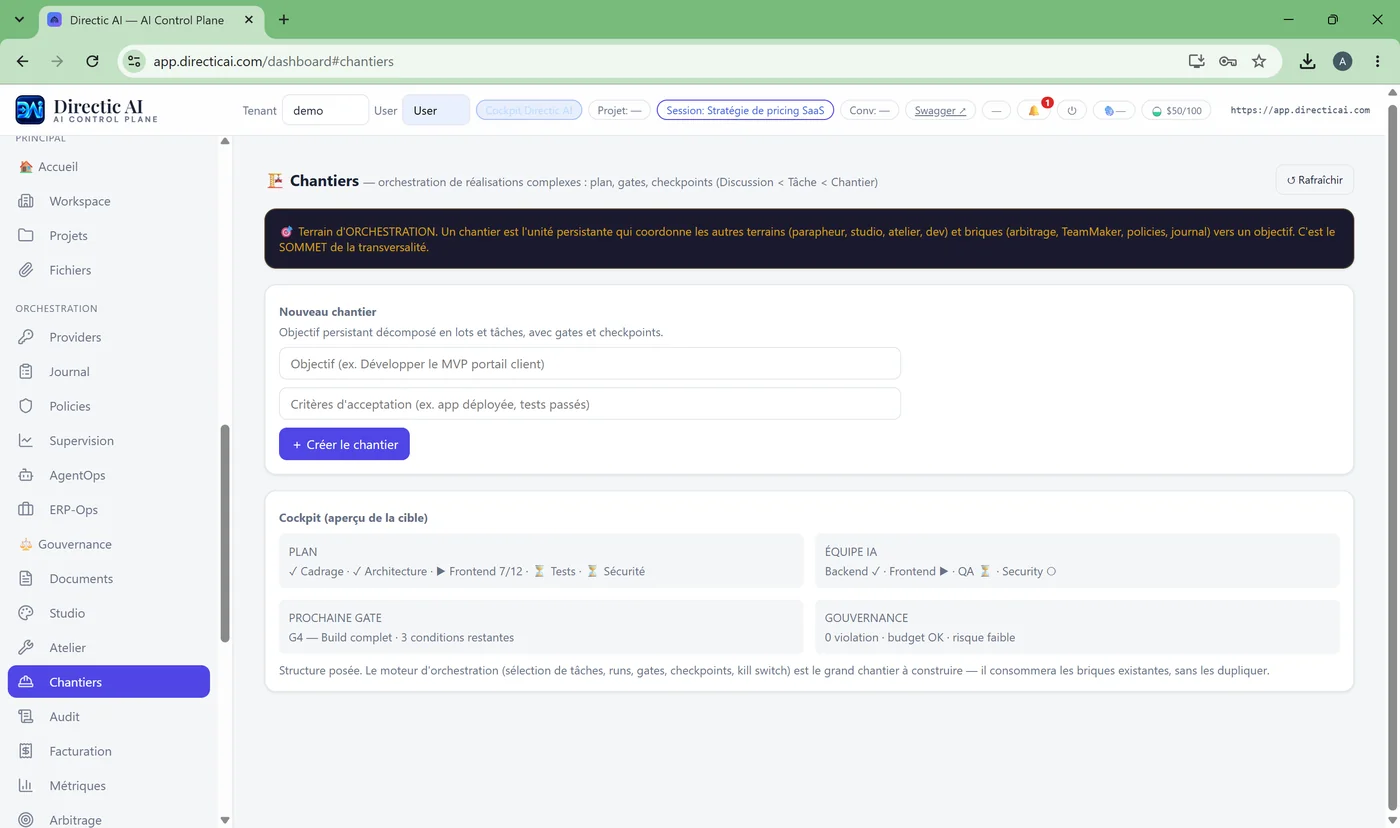
Task: Select the Chantiers sidebar item
Action: click(109, 682)
